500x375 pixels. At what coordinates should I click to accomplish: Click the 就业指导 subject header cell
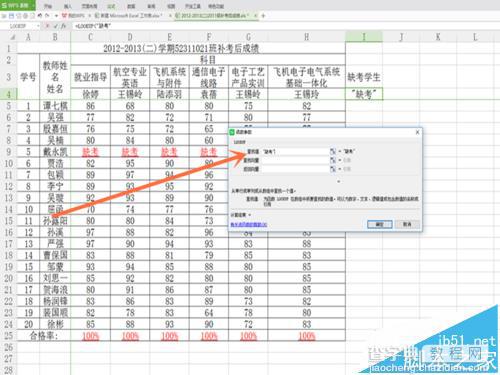(x=90, y=77)
